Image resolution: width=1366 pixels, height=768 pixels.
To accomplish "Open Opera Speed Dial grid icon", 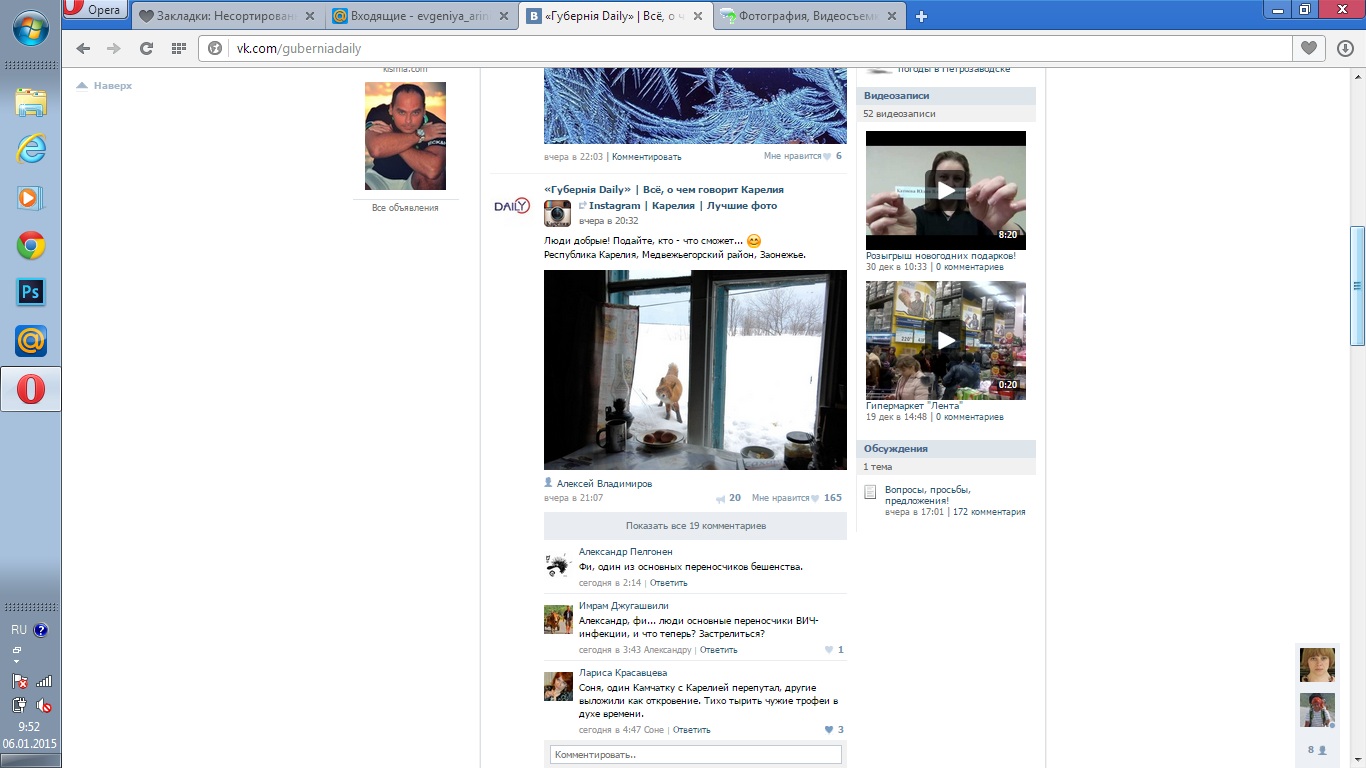I will [179, 48].
